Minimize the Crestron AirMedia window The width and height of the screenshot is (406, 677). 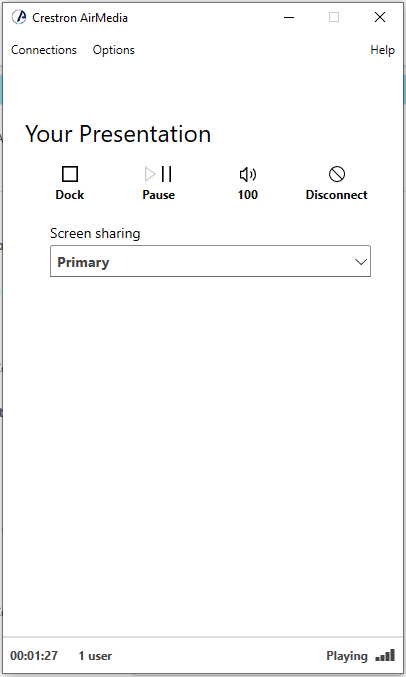click(x=289, y=17)
